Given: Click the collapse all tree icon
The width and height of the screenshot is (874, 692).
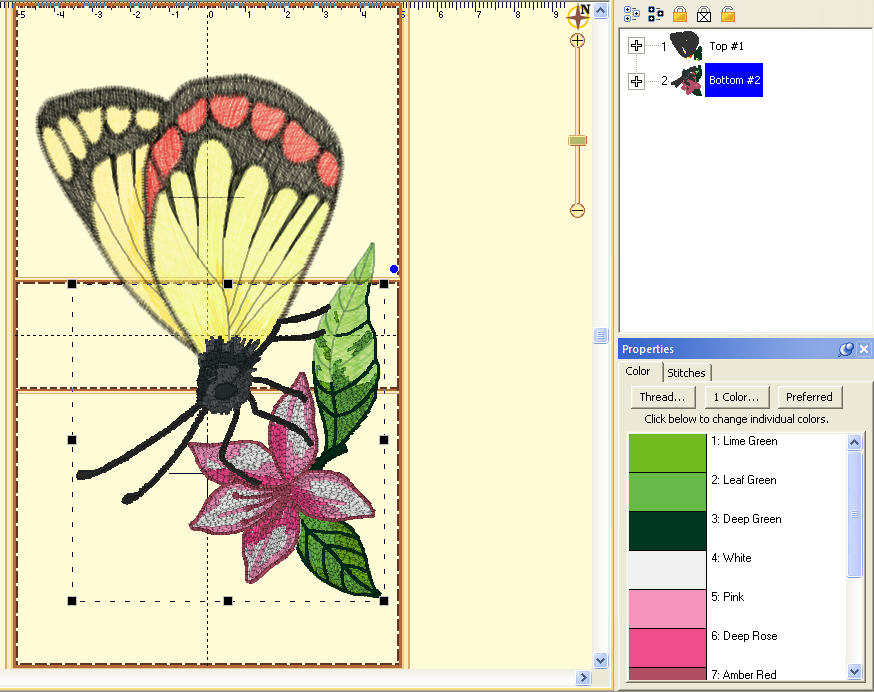Looking at the screenshot, I should [655, 14].
